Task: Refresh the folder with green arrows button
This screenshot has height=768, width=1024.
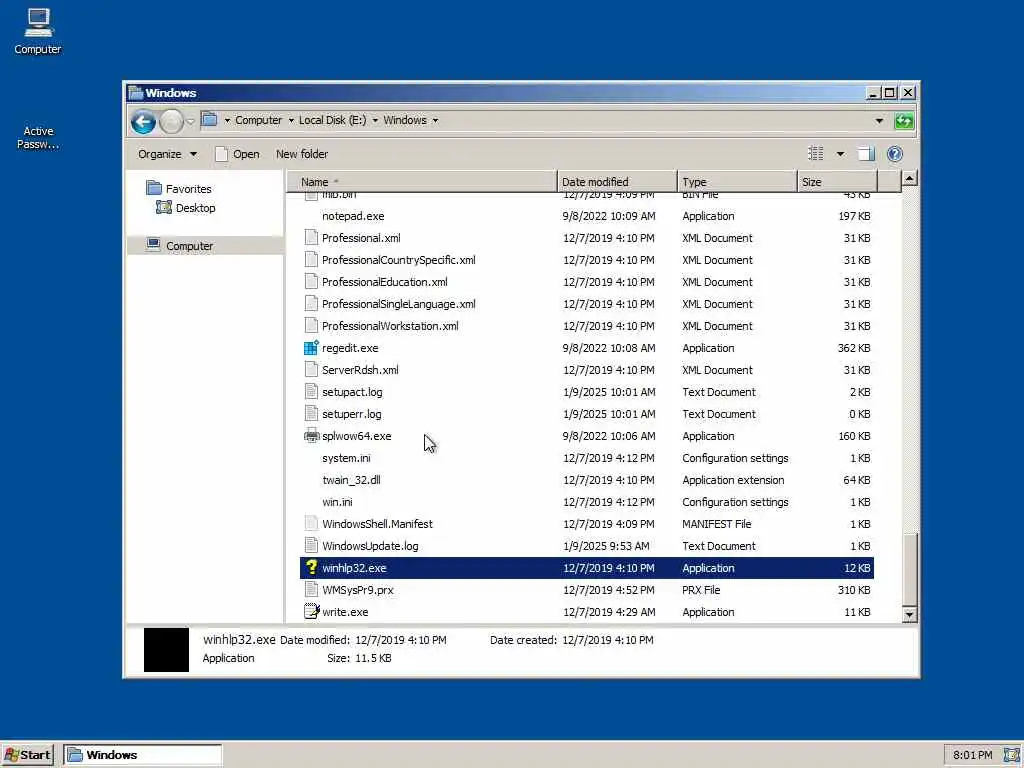Action: pyautogui.click(x=904, y=121)
